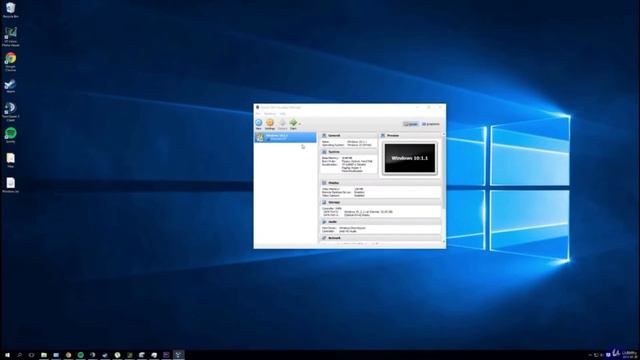Select the Windows 10.1.1 virtual machine entry

(x=285, y=137)
